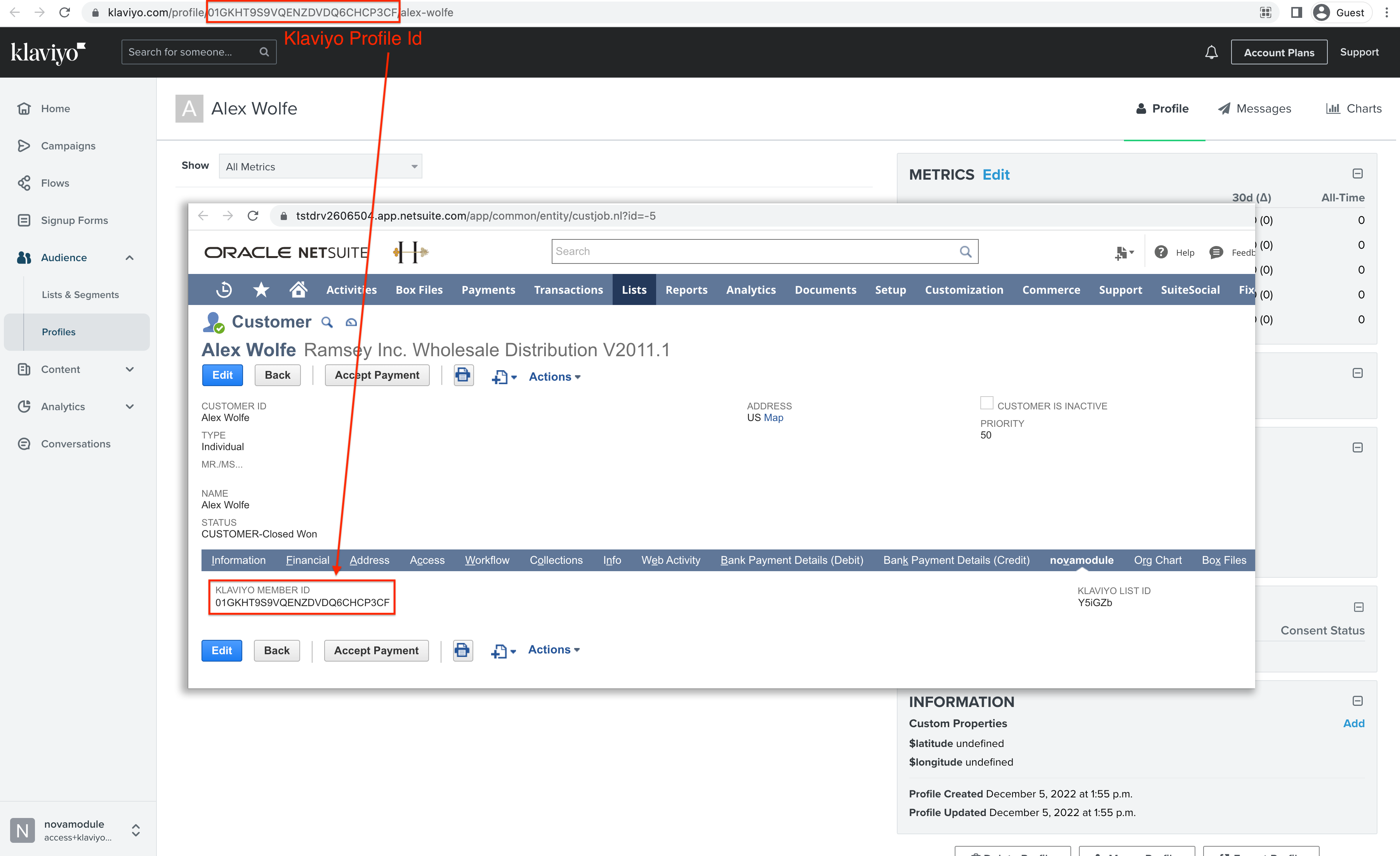This screenshot has height=856, width=1400.
Task: Open the NetSuite Transactions menu
Action: (x=568, y=290)
